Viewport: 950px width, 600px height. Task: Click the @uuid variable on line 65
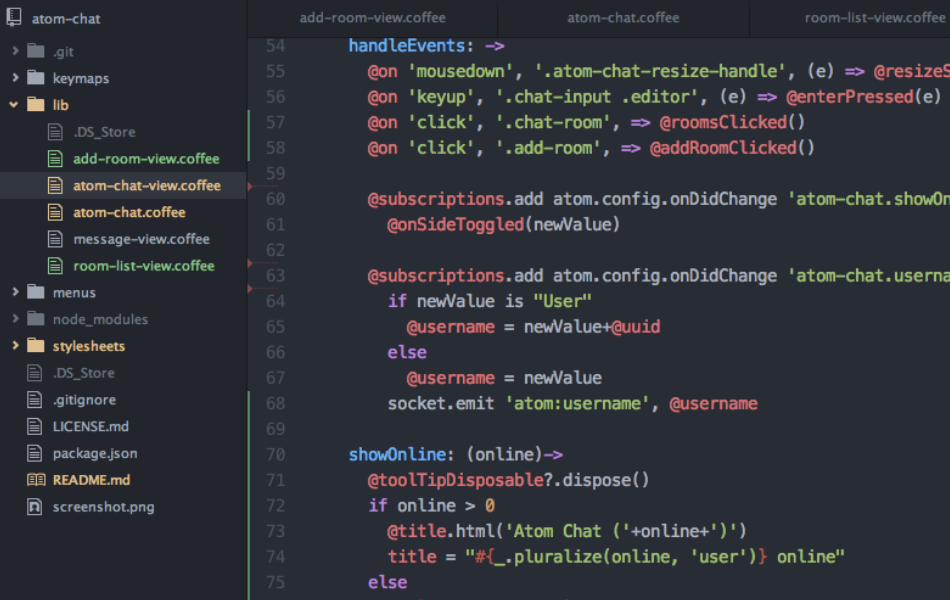[x=636, y=327]
